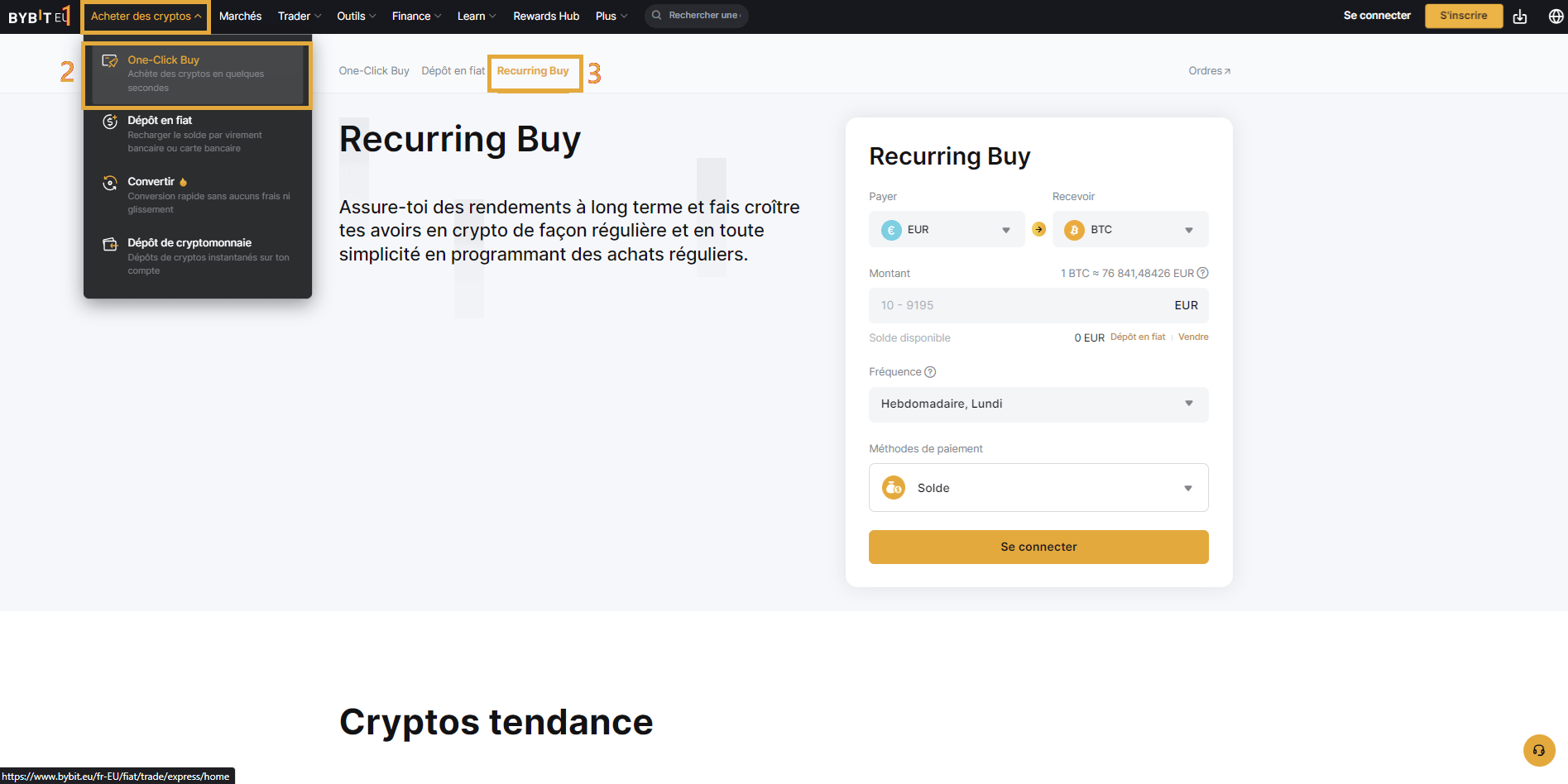Click the exchange rate question mark tooltip

coord(1202,272)
